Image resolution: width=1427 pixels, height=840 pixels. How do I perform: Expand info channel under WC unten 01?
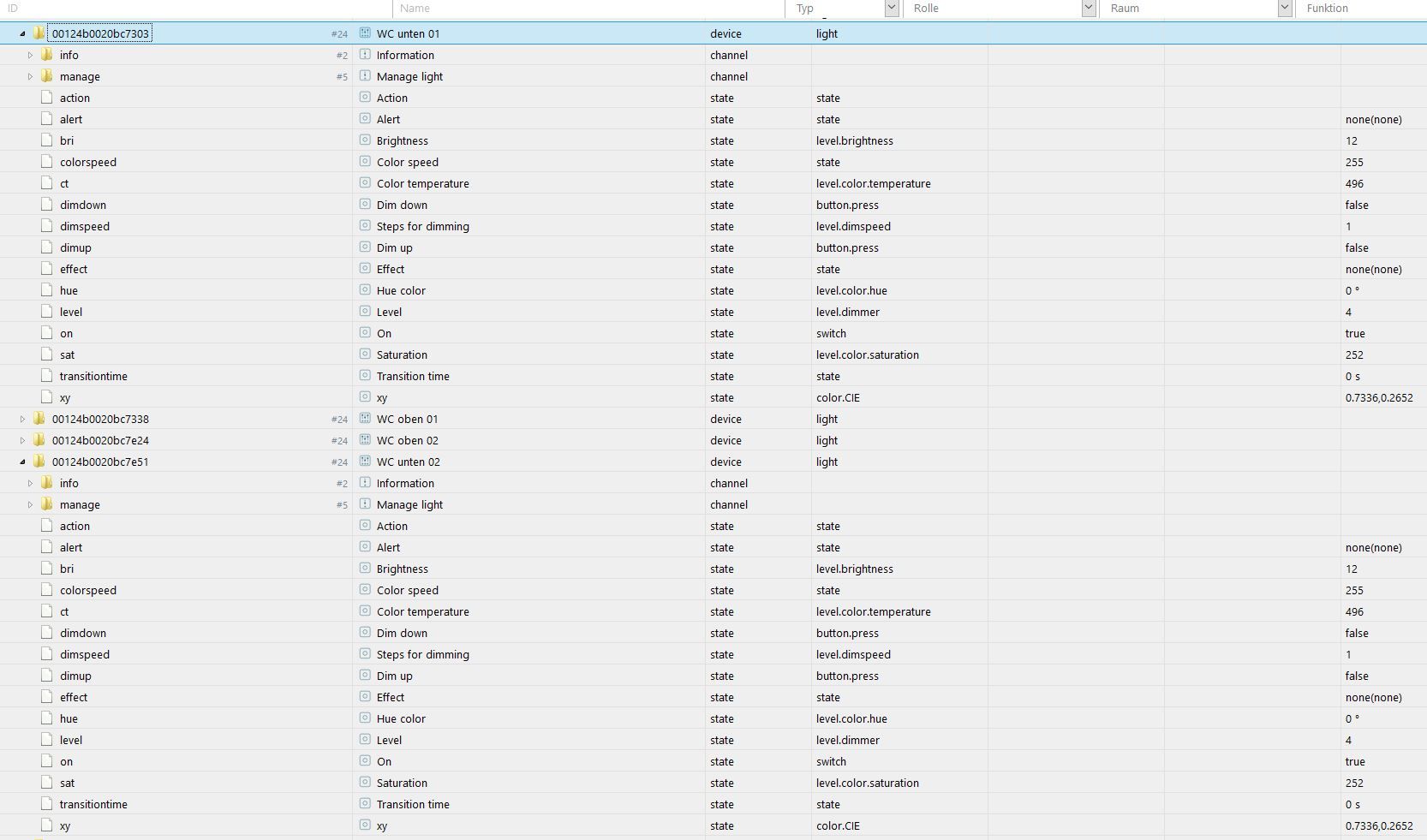(x=30, y=55)
